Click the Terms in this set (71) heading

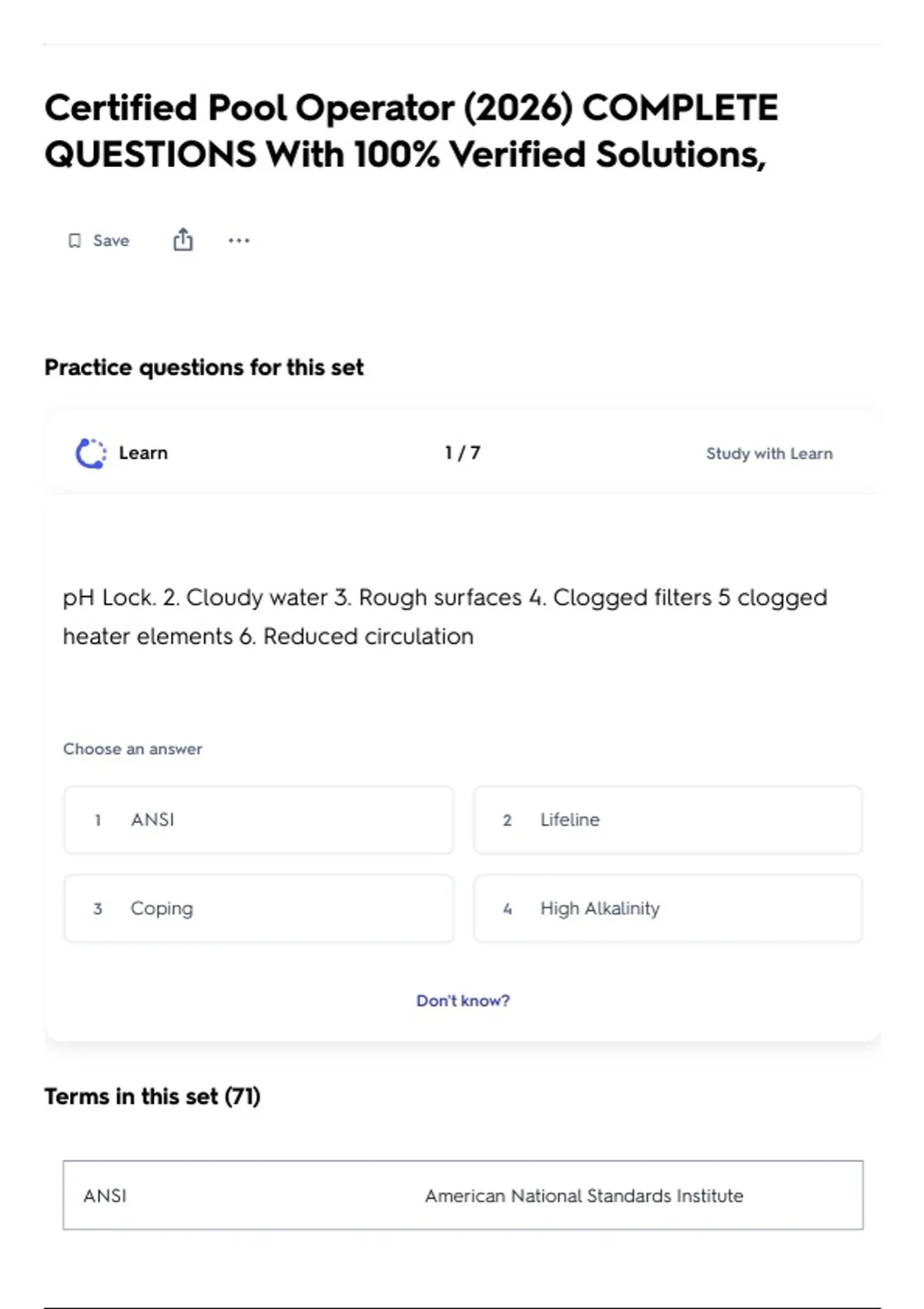(x=152, y=1096)
